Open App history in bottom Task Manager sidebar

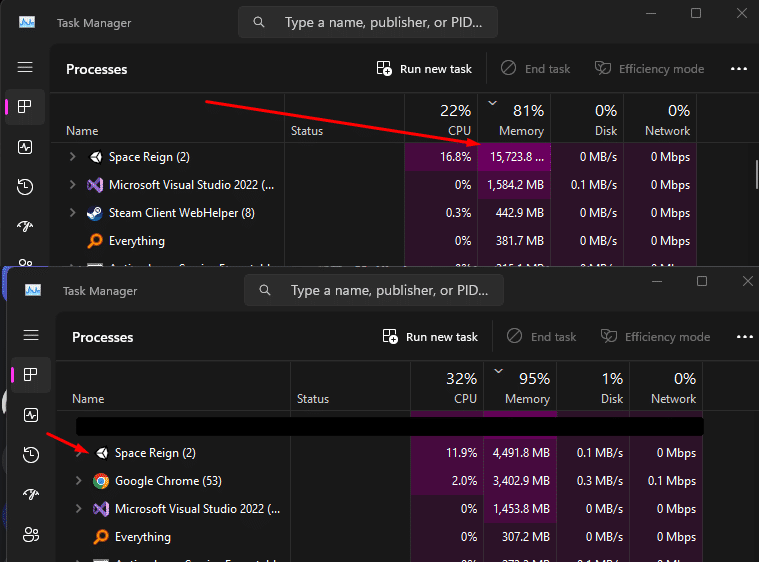[x=31, y=455]
